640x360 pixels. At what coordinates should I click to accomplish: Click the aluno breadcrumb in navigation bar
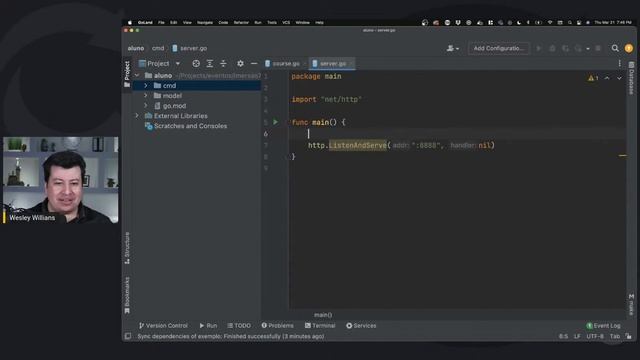click(136, 48)
